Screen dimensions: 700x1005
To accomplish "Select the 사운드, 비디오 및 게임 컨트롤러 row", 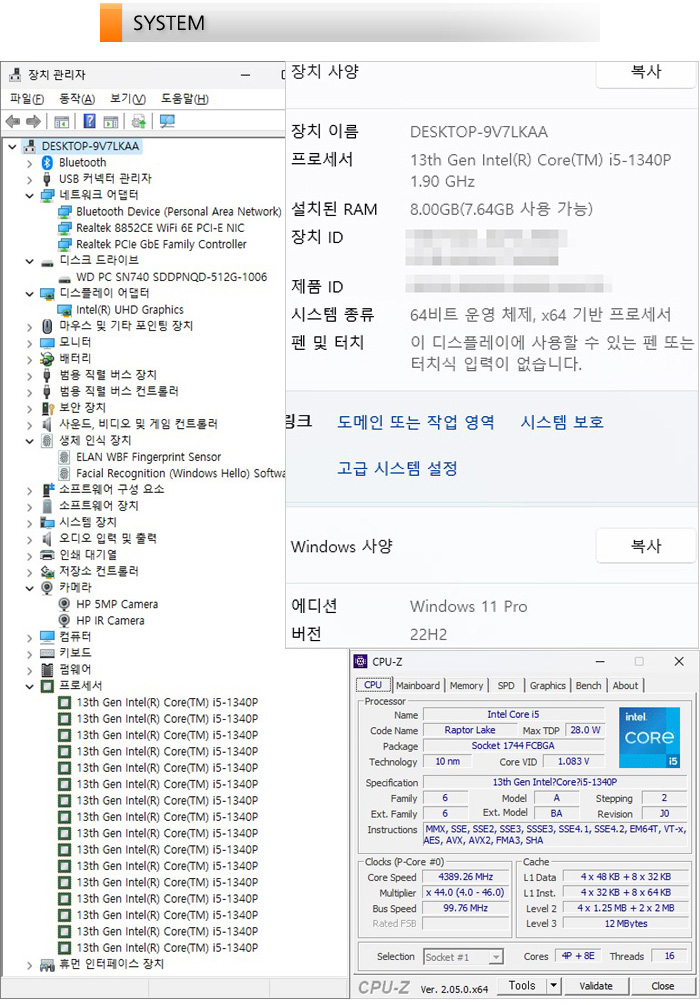I will 129,424.
